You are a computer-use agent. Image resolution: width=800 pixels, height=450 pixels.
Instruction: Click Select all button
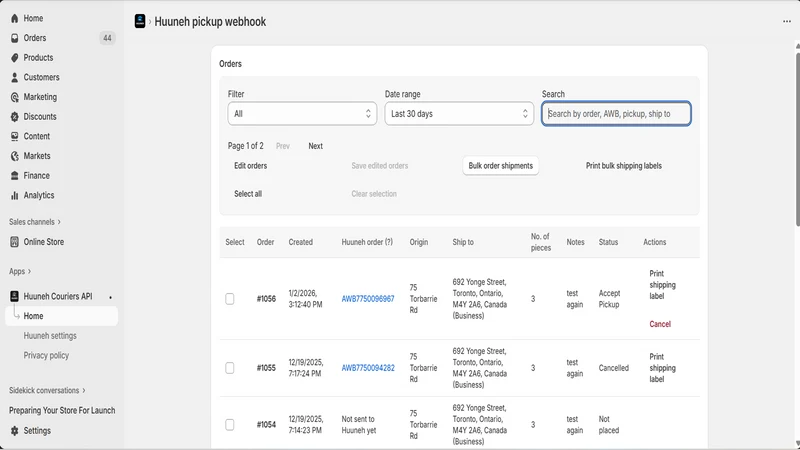pyautogui.click(x=248, y=194)
